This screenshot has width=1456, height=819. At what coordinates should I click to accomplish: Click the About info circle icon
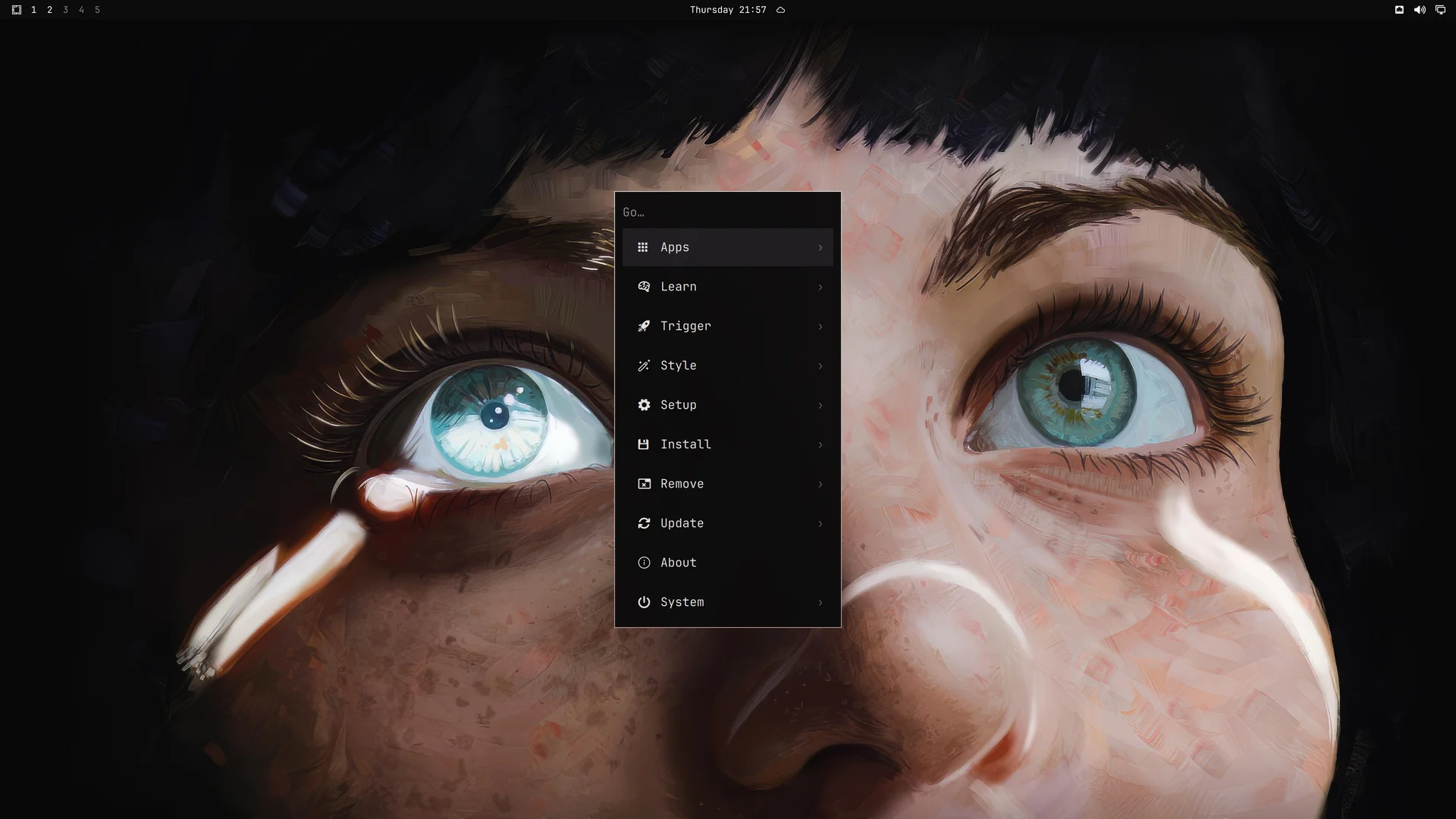point(644,563)
